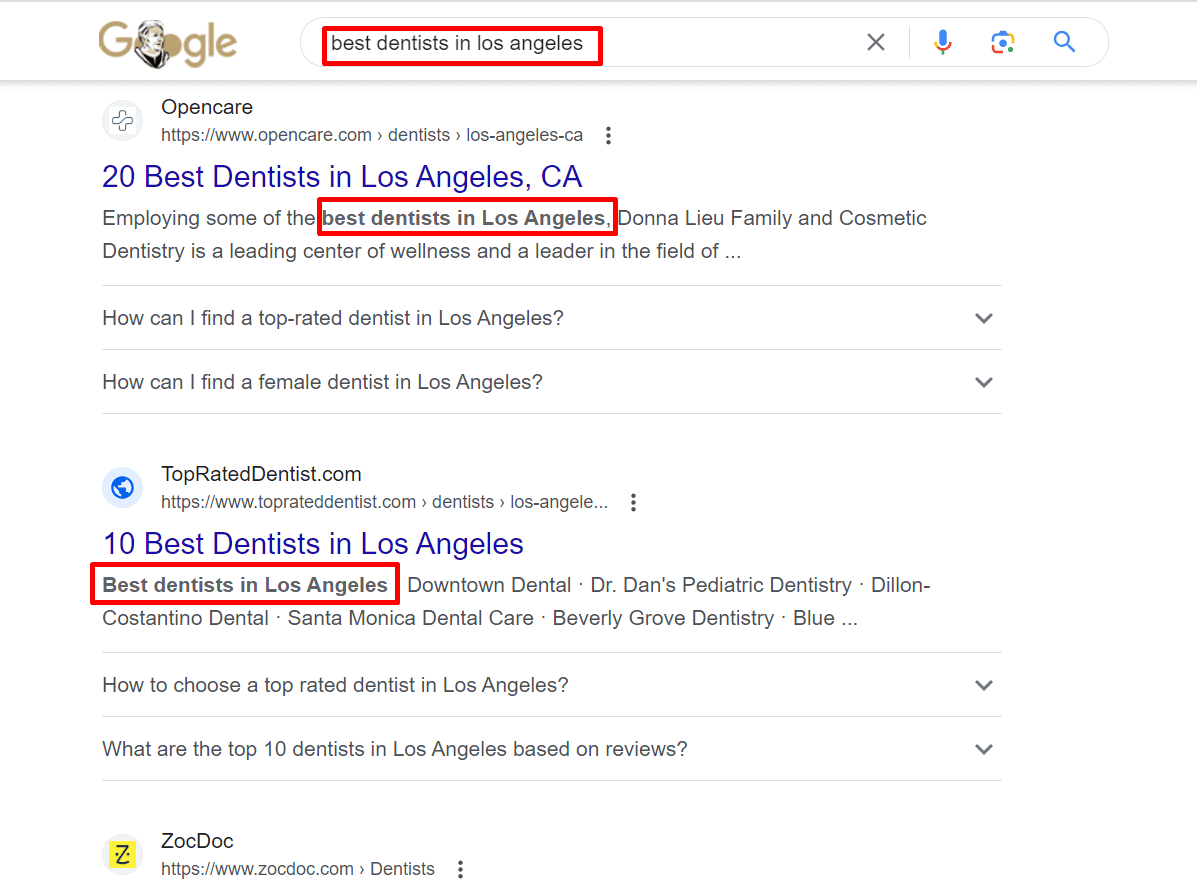Screen dimensions: 1197x889
Task: Open three-dot menu for ZocDoc result
Action: [460, 869]
